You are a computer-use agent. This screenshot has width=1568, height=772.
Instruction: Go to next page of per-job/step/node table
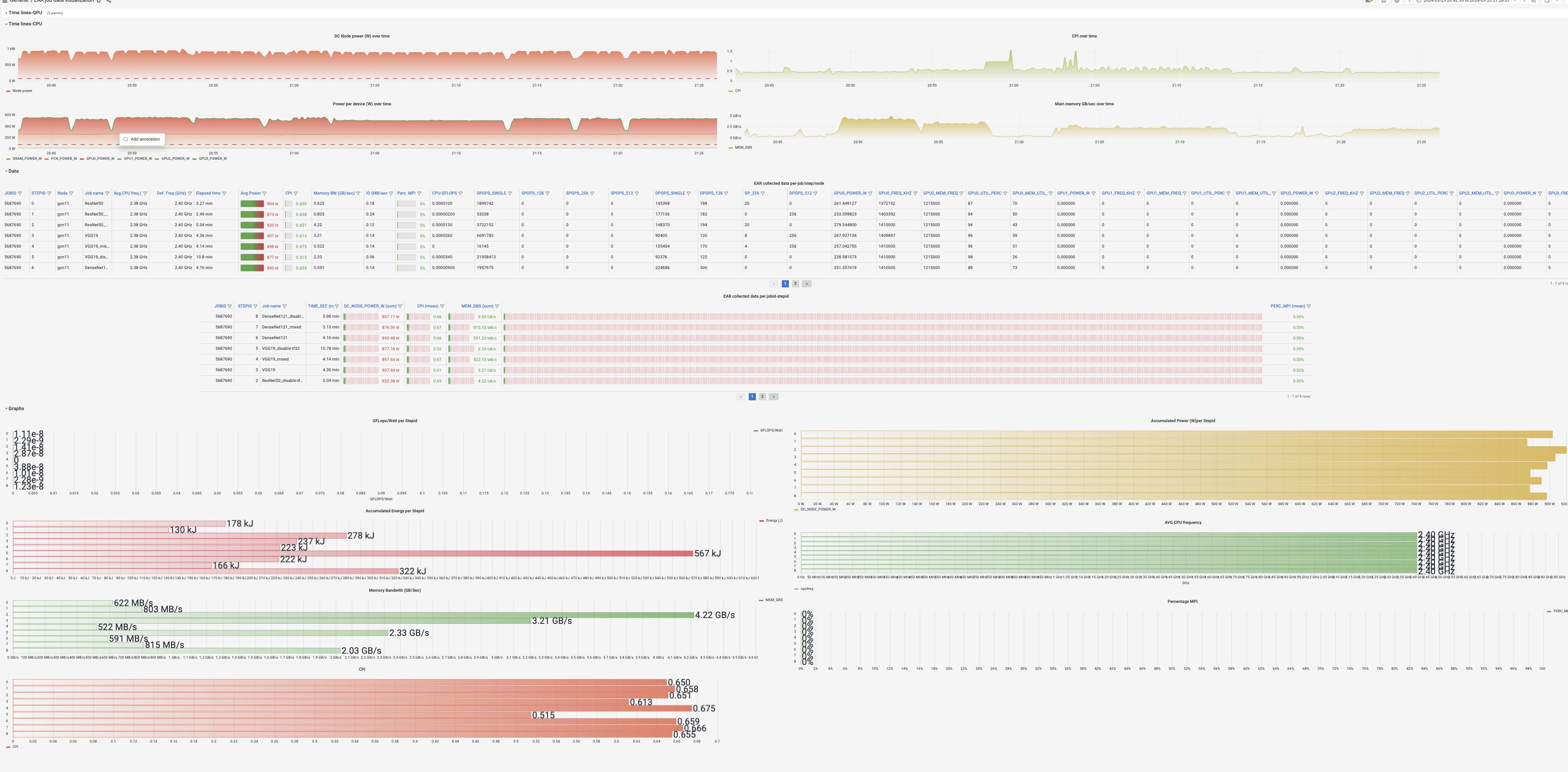(806, 284)
